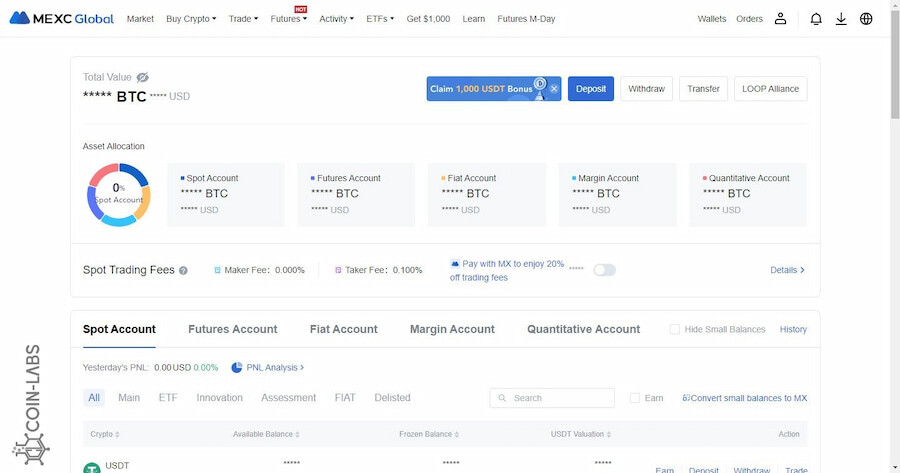Click the top Withdraw button

point(646,89)
